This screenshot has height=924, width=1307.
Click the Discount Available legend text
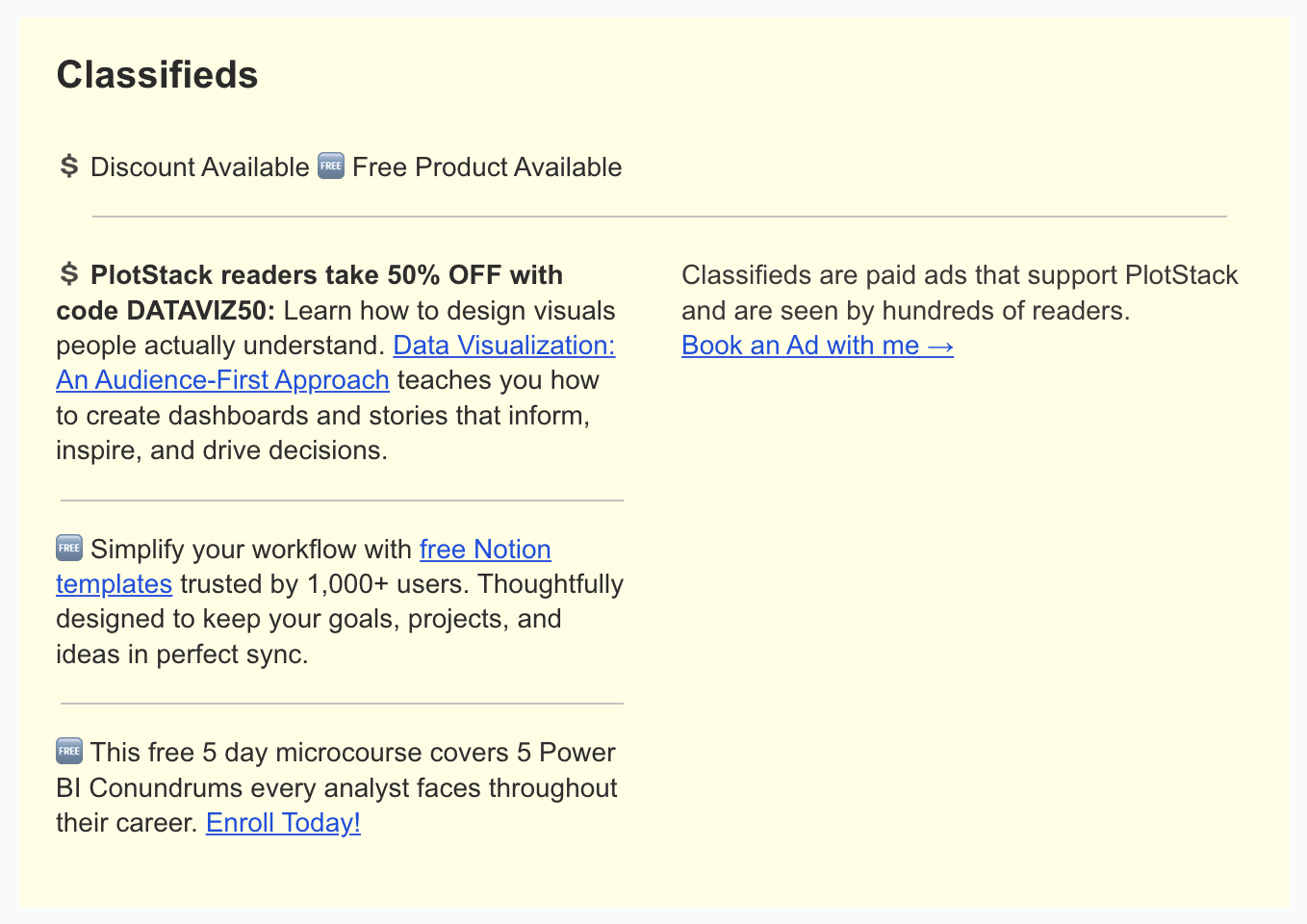tap(199, 167)
